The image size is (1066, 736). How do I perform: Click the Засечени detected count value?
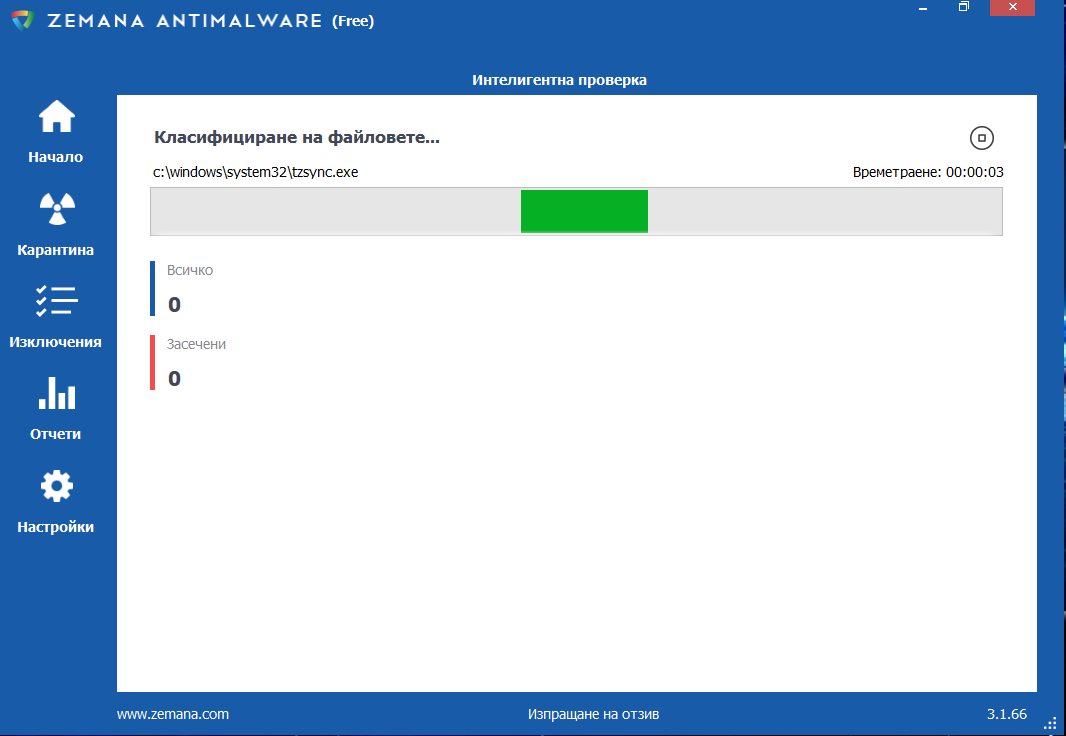pos(175,379)
